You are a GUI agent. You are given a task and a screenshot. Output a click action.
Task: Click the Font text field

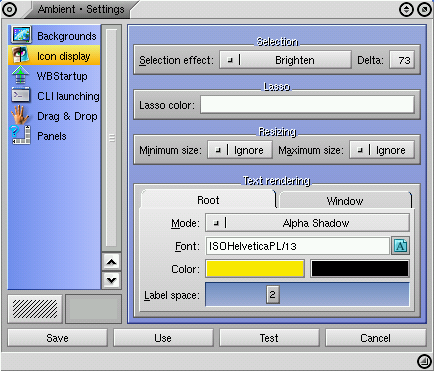click(297, 246)
